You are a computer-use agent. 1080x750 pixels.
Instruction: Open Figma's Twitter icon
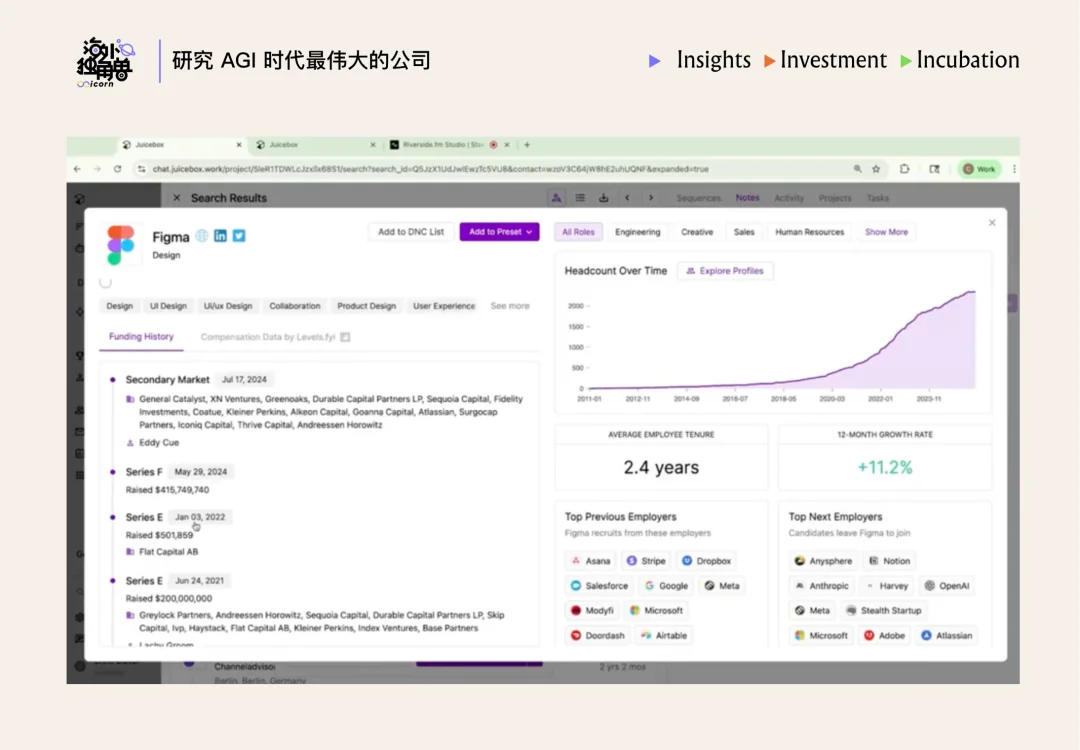(238, 235)
